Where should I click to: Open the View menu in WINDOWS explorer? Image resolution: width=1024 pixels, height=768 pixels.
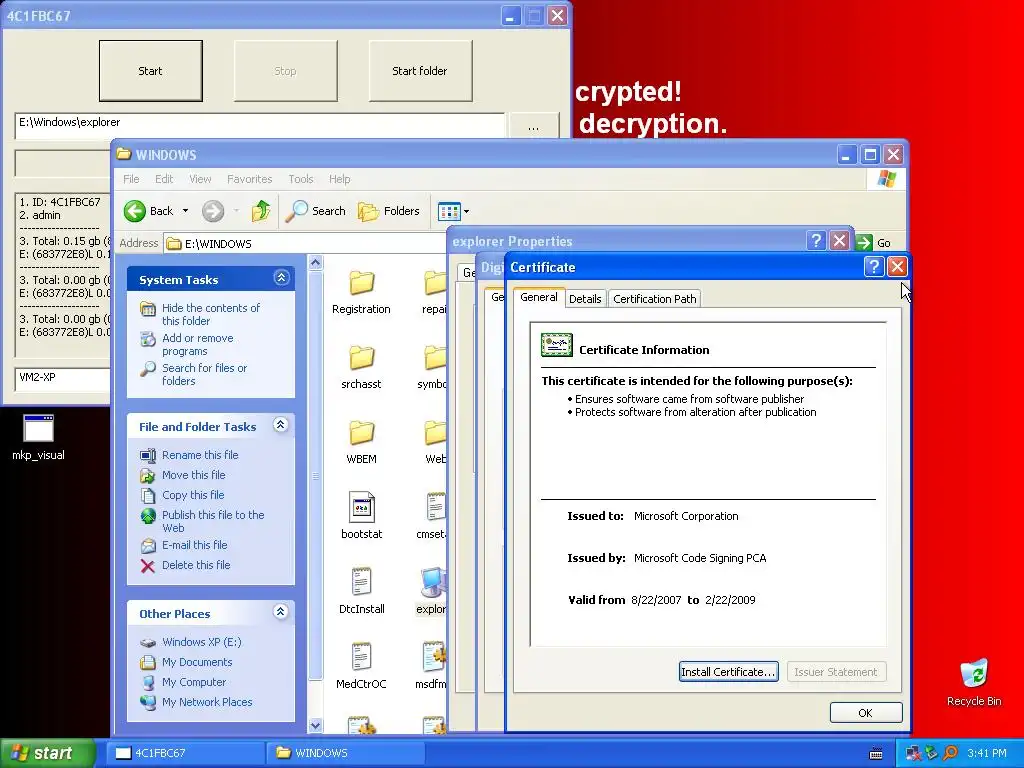pos(200,179)
